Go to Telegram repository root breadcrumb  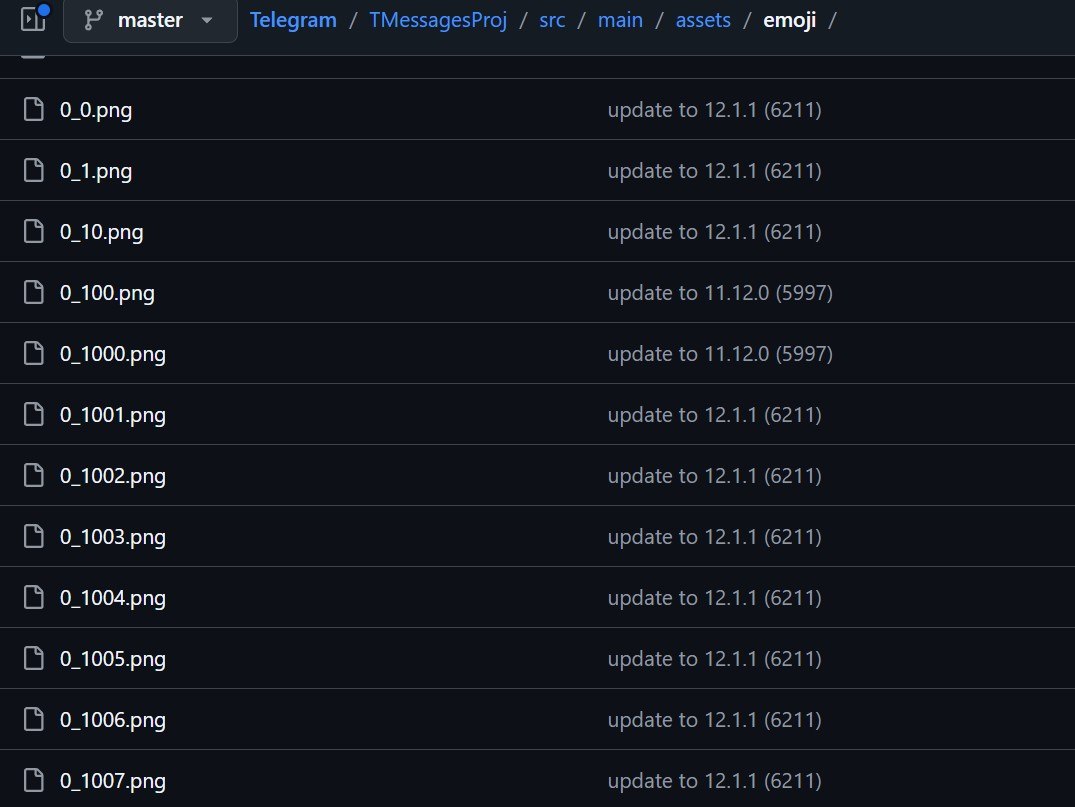[293, 20]
